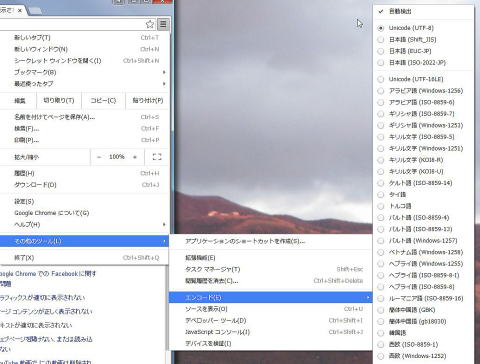Click the bookmark star icon

pos(150,24)
